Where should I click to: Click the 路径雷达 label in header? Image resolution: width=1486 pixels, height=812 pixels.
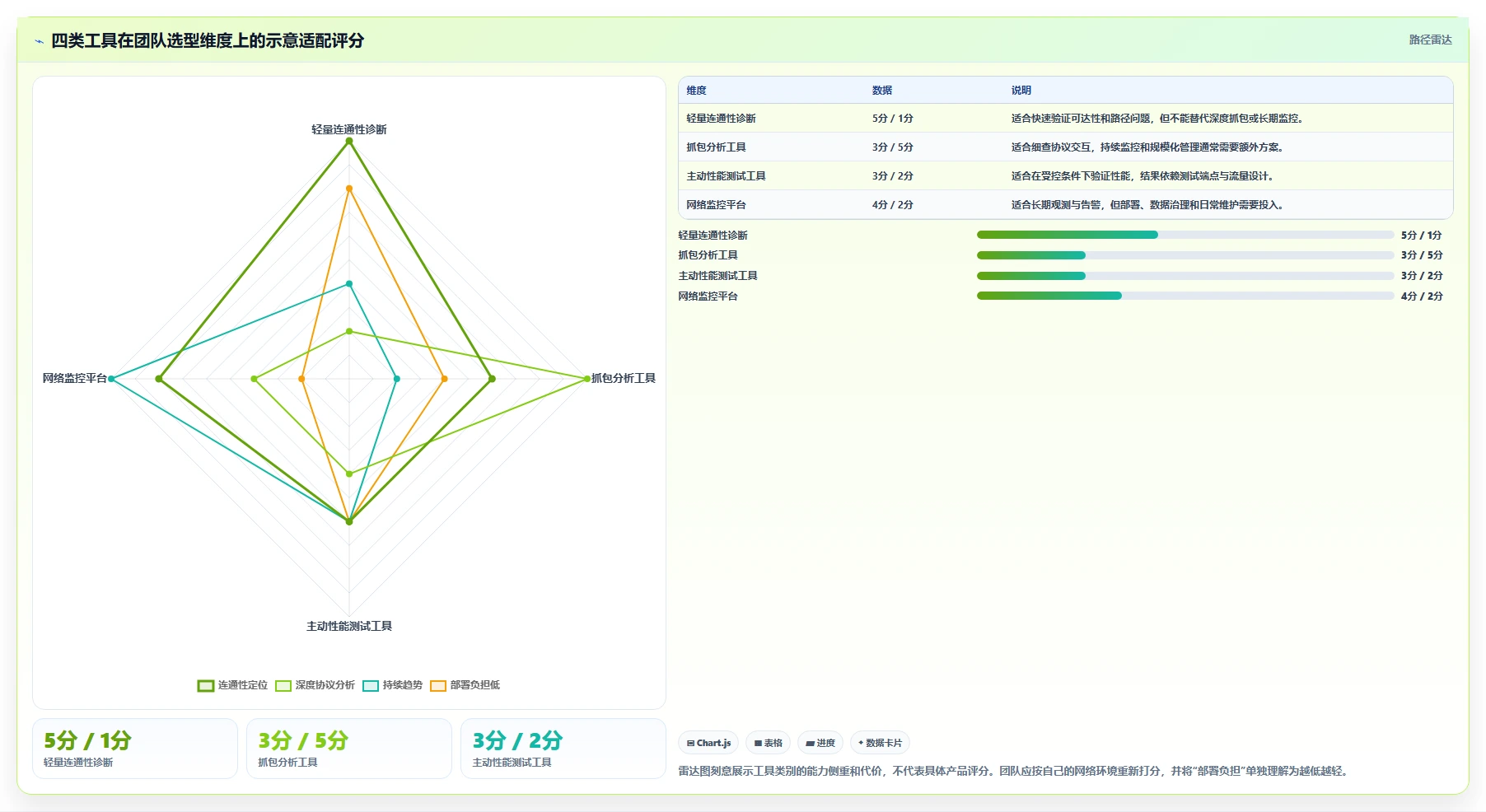point(1430,40)
